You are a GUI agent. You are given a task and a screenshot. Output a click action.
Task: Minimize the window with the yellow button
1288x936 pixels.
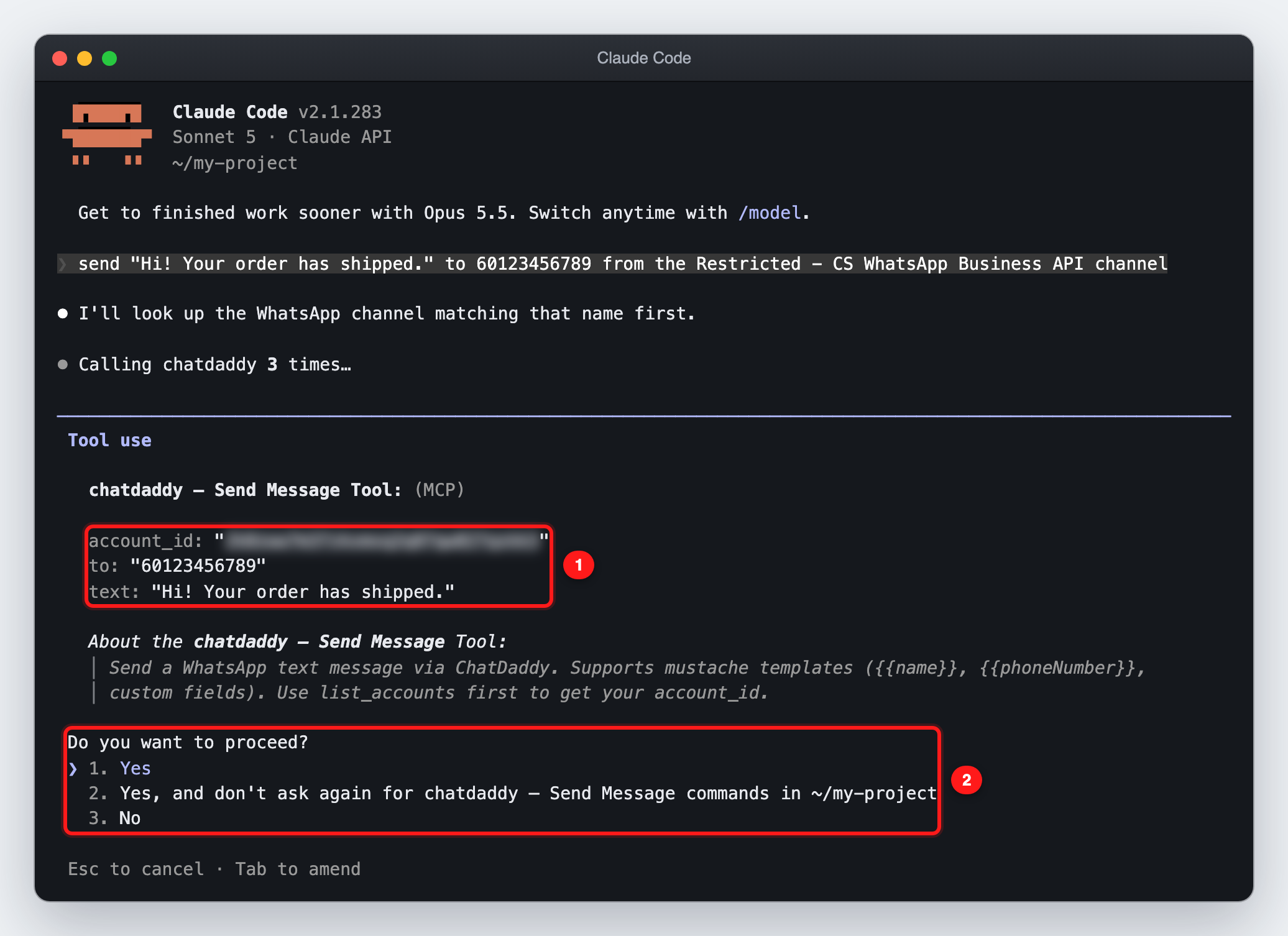pos(85,58)
